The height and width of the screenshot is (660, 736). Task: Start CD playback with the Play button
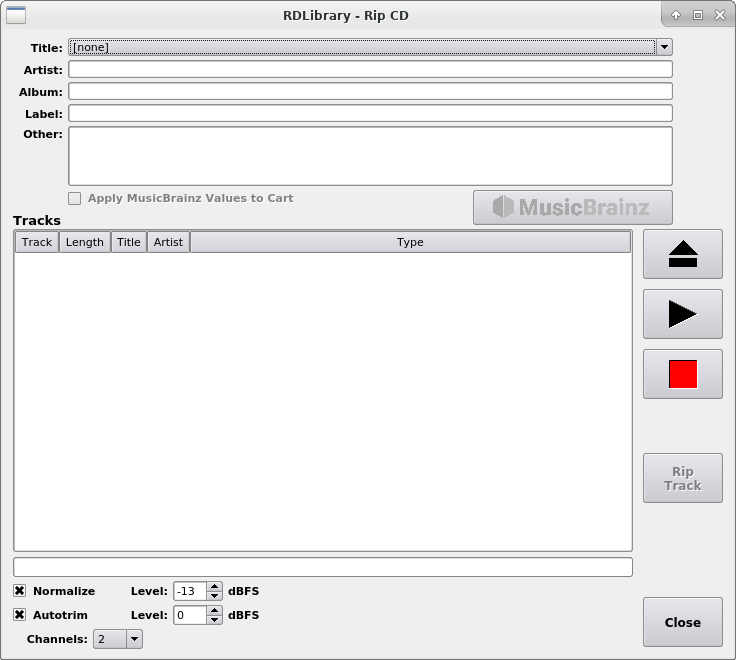(682, 314)
